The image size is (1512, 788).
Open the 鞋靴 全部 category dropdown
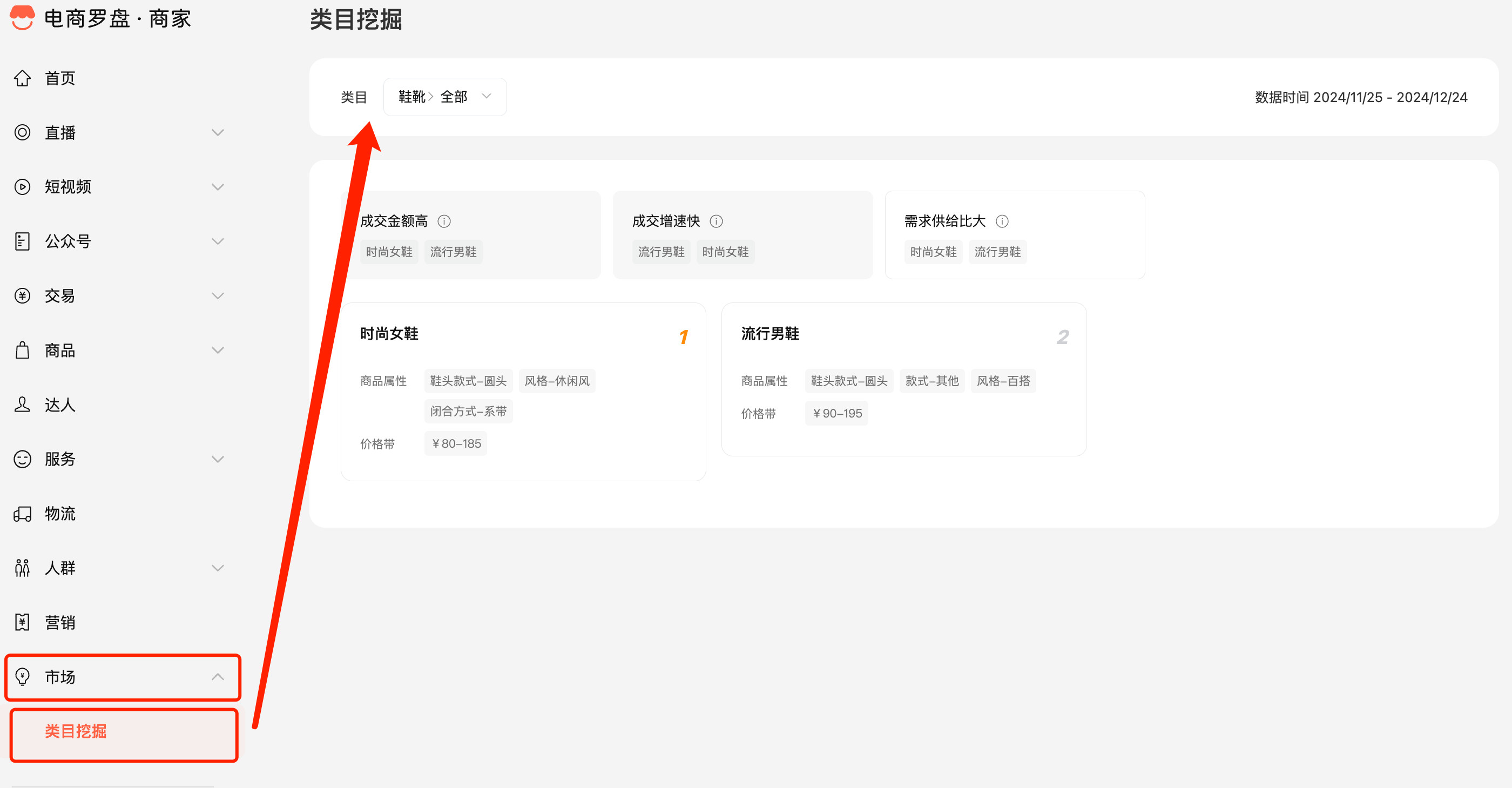444,97
